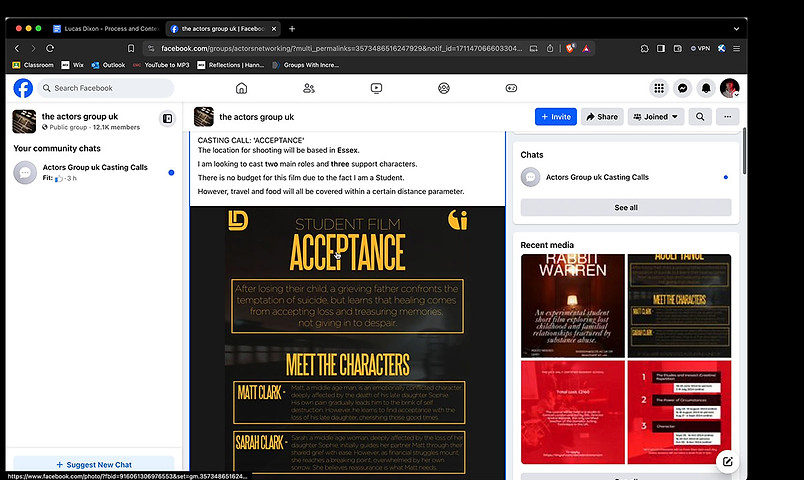Open the browser hamburger menu
The image size is (804, 480).
pos(736,48)
